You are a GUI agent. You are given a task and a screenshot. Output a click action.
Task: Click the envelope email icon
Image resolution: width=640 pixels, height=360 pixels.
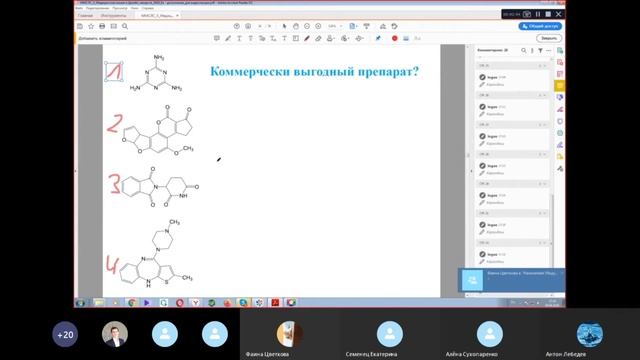pos(113,26)
